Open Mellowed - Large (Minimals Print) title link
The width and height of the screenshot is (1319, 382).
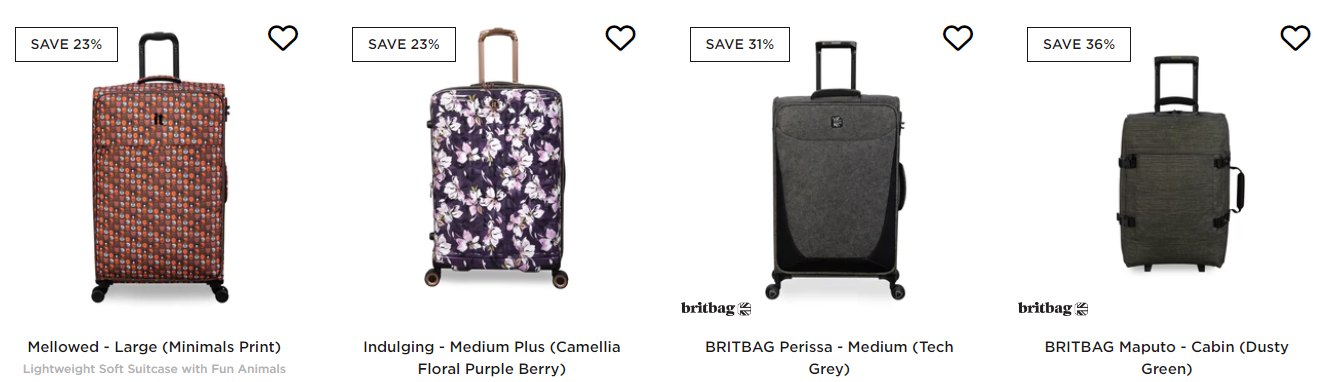coord(154,347)
